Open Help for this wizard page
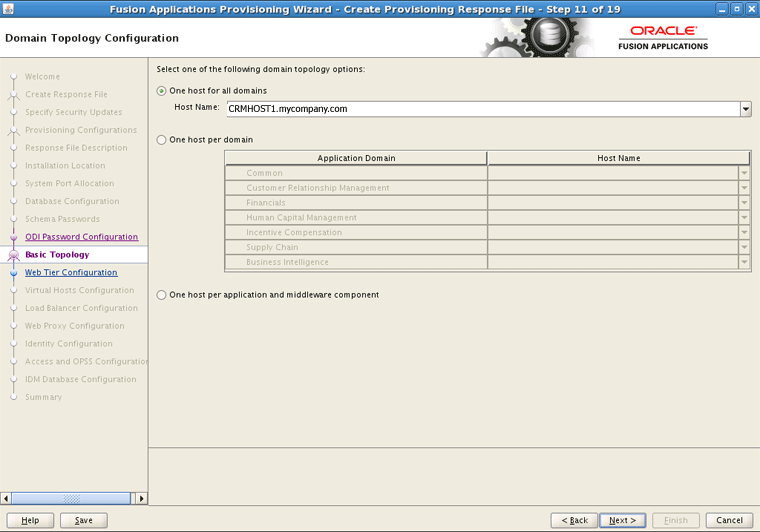 [x=30, y=520]
